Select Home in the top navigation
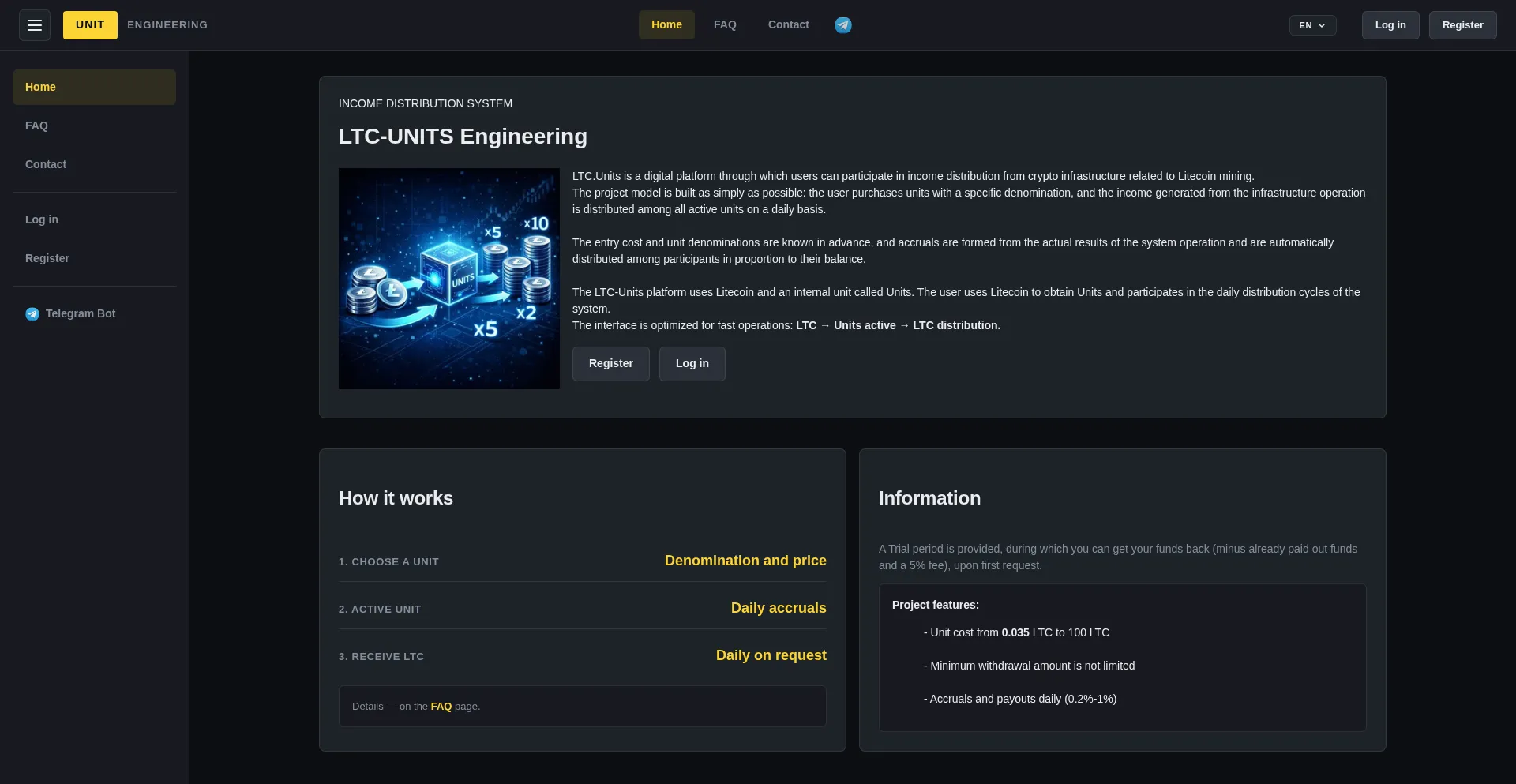This screenshot has width=1516, height=784. click(666, 25)
